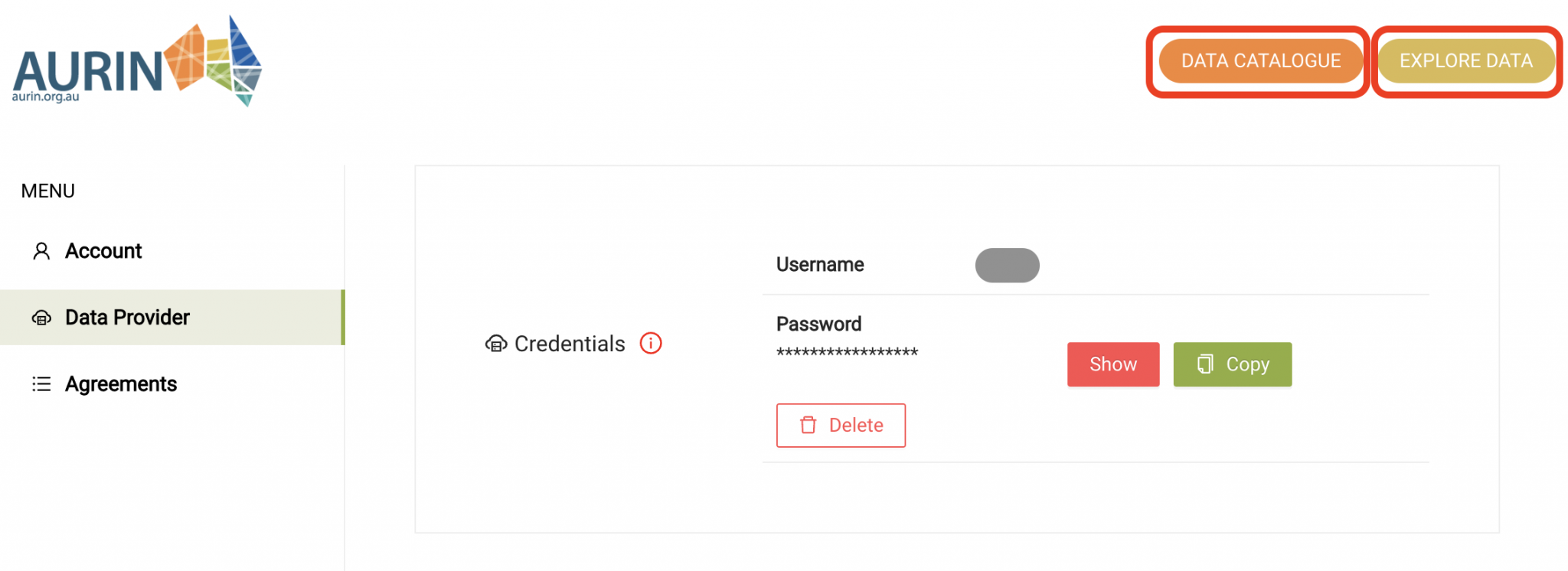
Task: Click the greyed-out username value
Action: pyautogui.click(x=1007, y=266)
